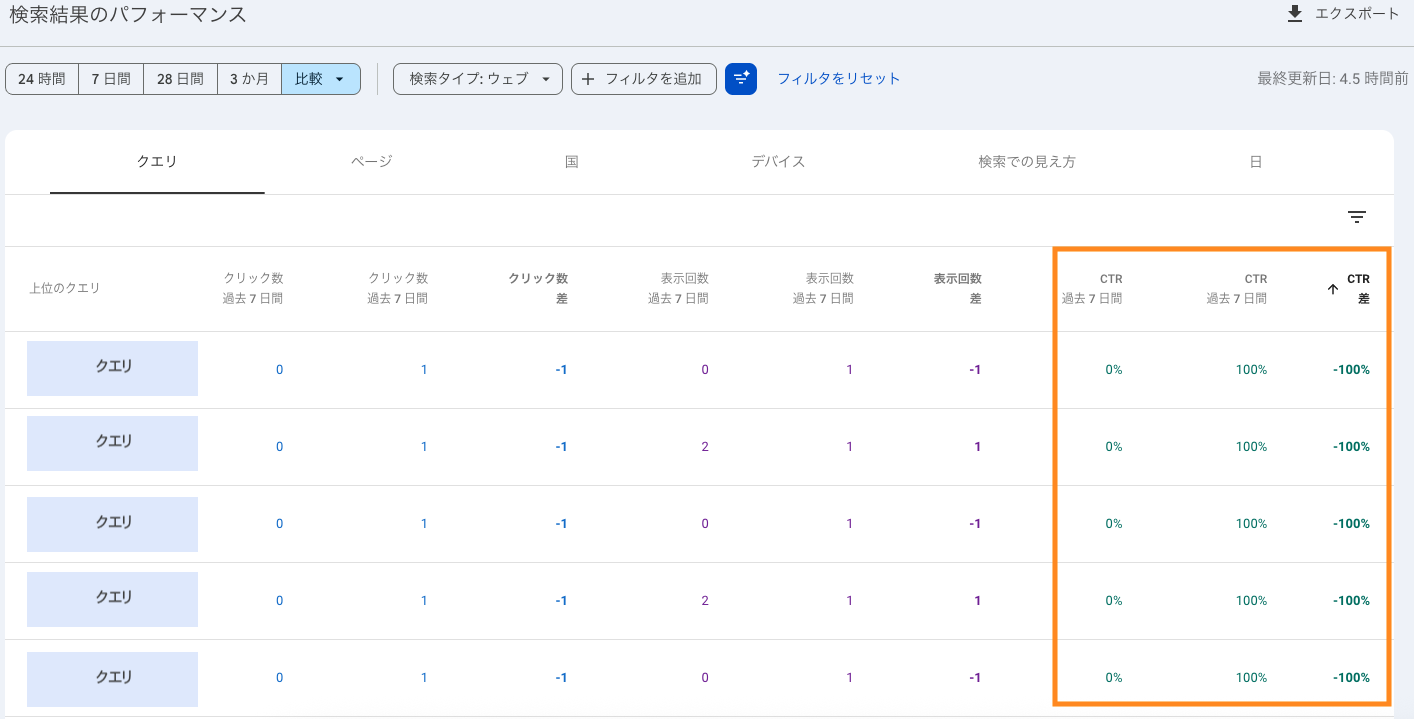This screenshot has height=719, width=1414.
Task: Select the 28 日間 date range
Action: point(180,79)
